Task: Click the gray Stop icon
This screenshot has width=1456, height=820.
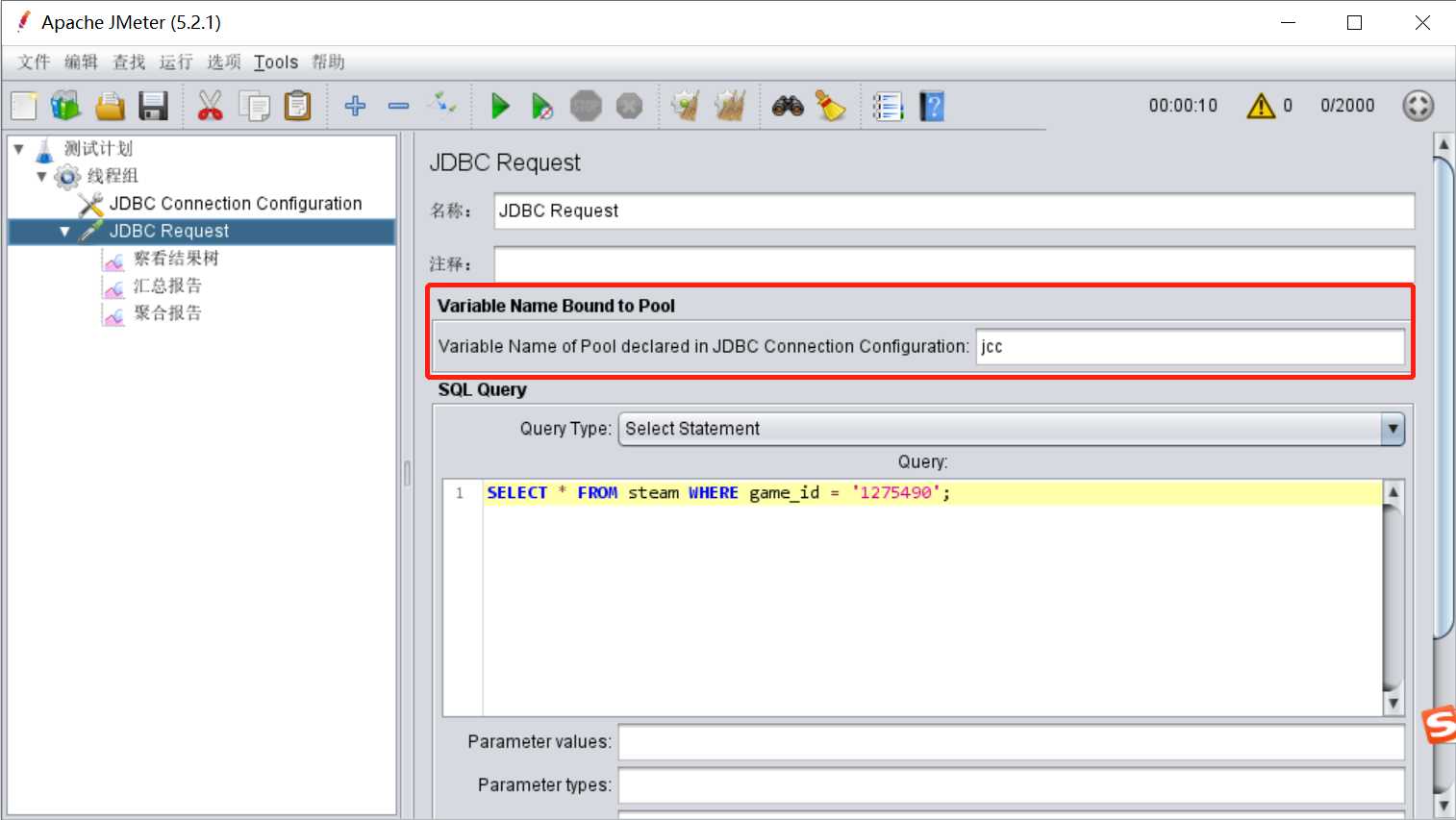Action: (586, 106)
